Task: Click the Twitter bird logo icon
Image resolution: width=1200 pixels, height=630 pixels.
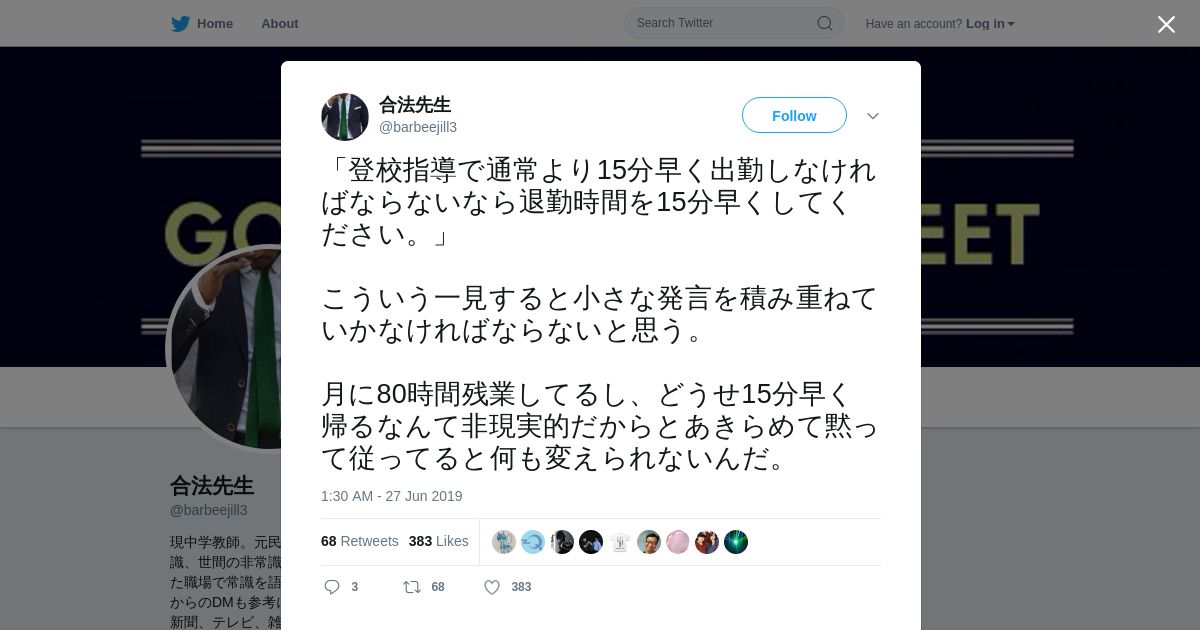Action: click(180, 23)
